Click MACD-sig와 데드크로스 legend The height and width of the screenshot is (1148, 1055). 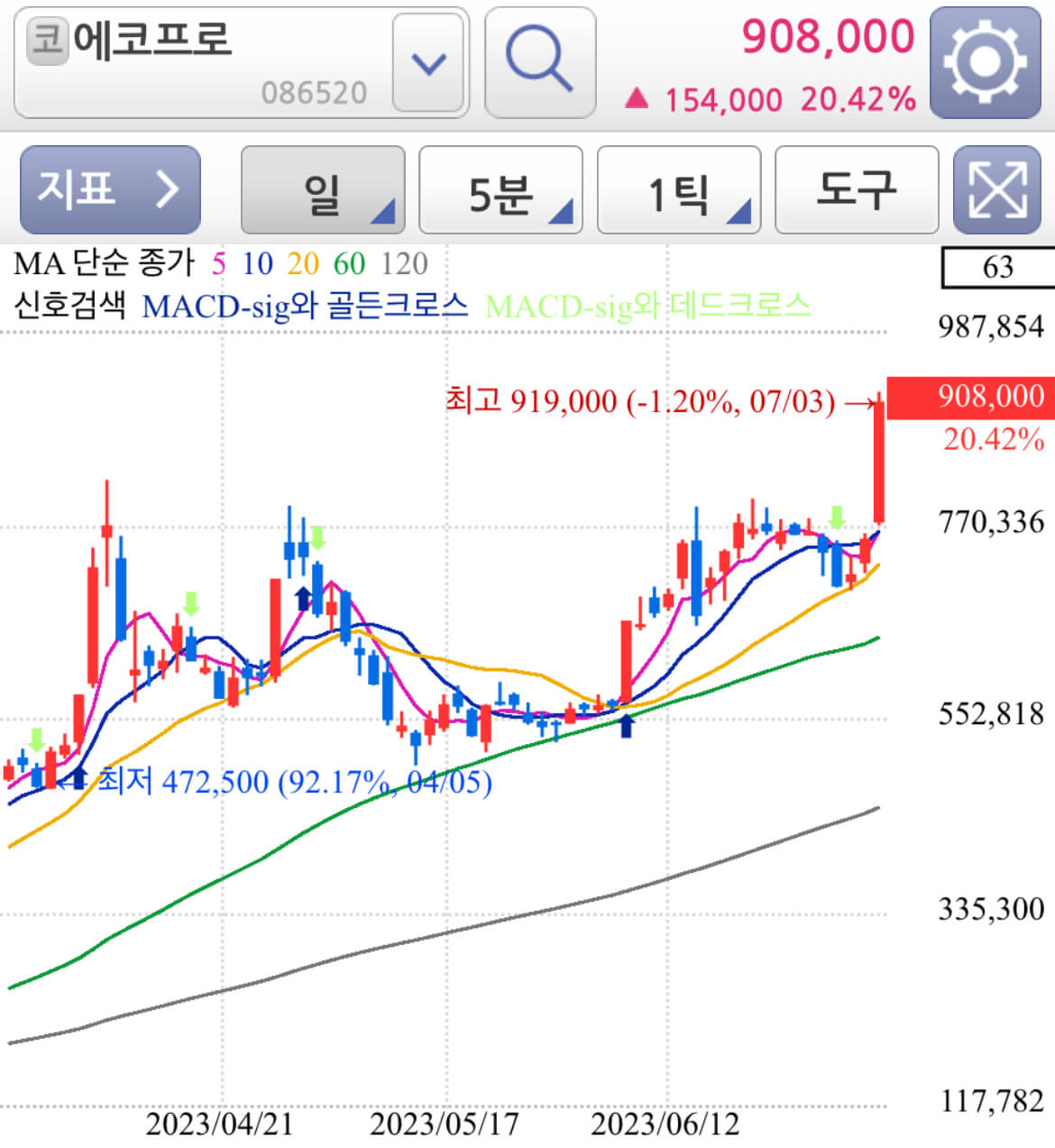point(647,306)
